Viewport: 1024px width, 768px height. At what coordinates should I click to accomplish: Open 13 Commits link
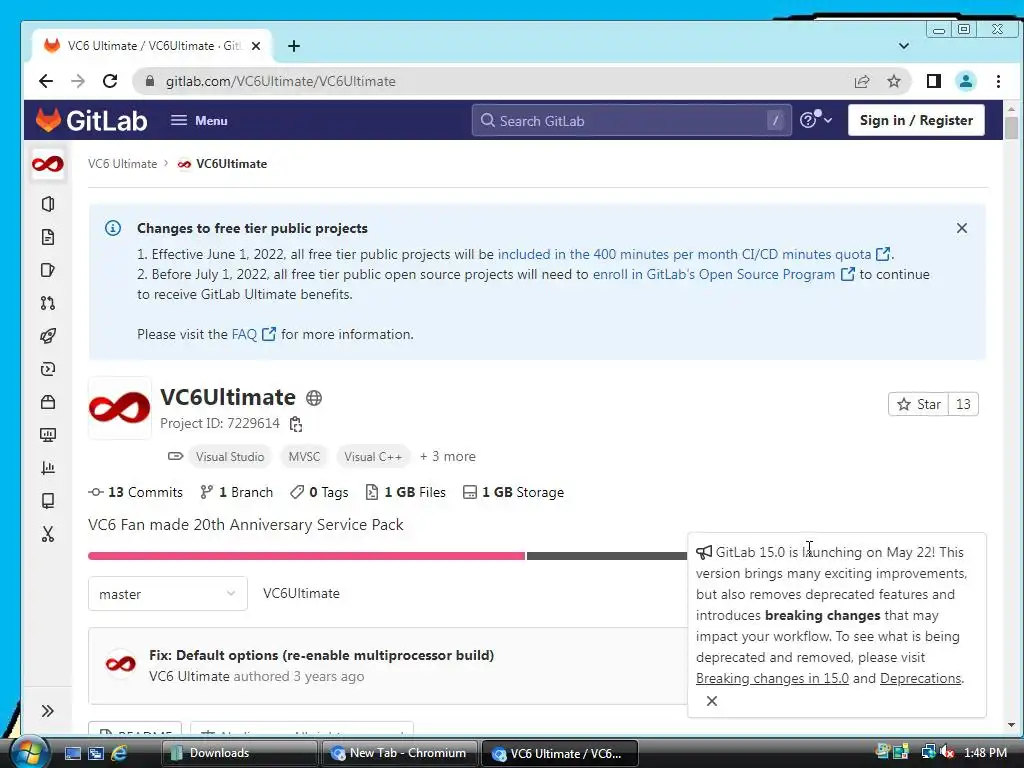tap(136, 492)
